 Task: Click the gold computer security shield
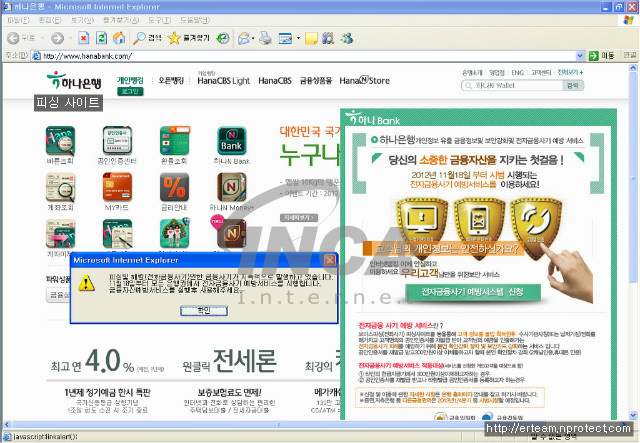tap(422, 223)
